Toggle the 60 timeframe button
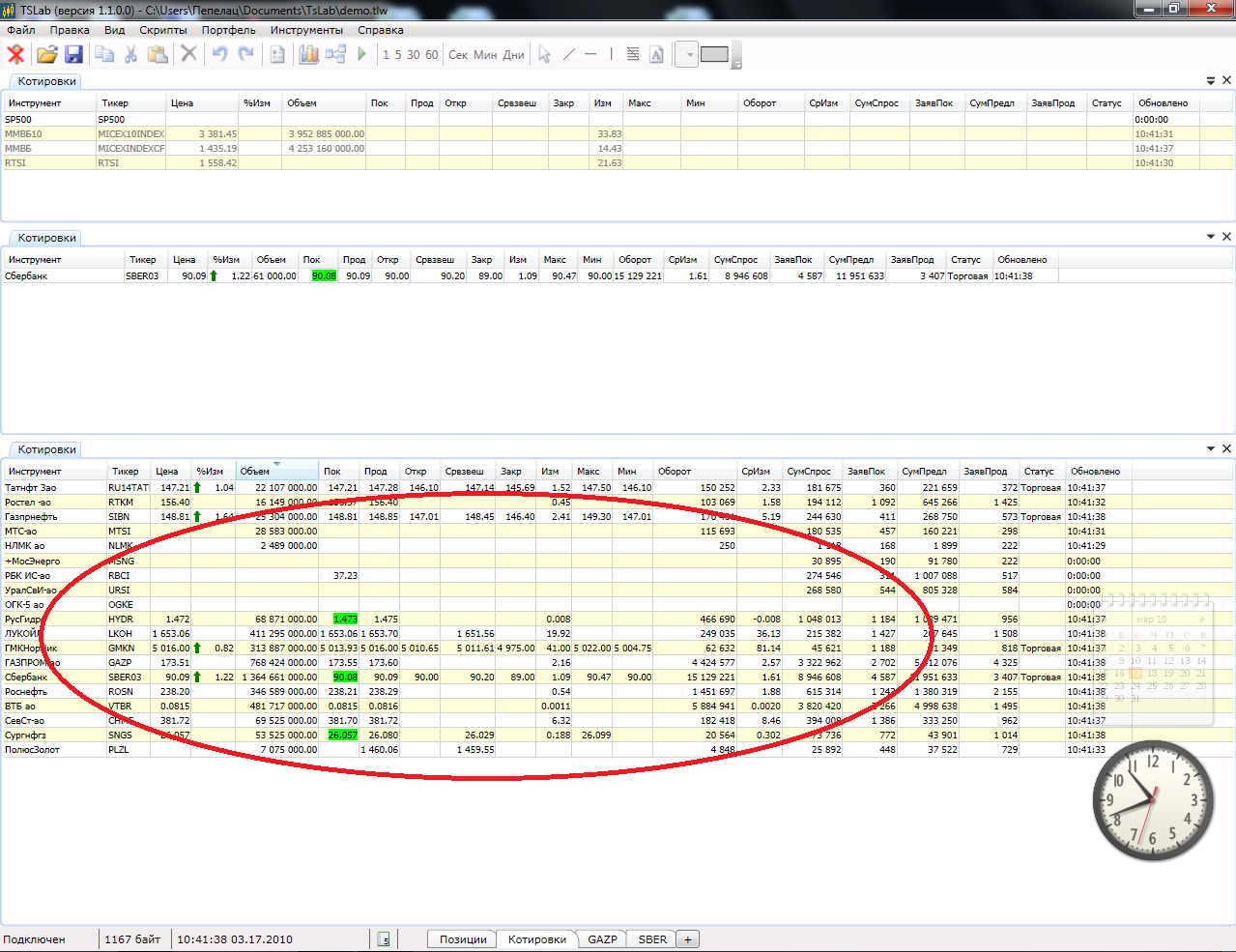This screenshot has width=1236, height=952. click(x=431, y=55)
